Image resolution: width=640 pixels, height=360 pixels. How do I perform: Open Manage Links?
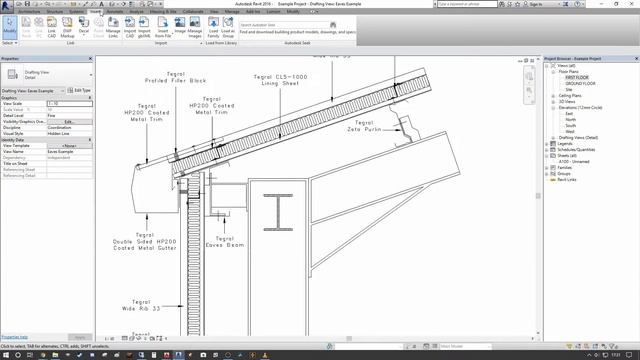[x=113, y=27]
